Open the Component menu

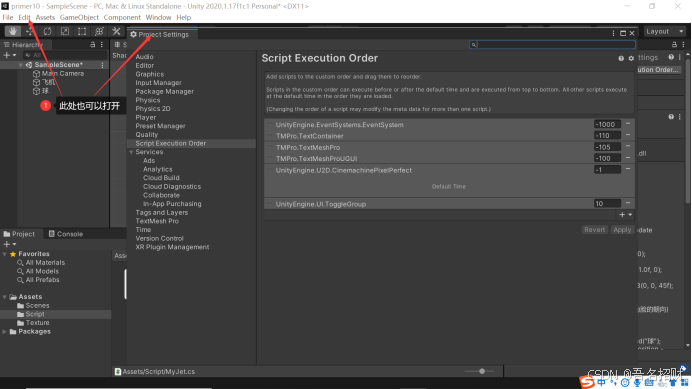[x=122, y=18]
